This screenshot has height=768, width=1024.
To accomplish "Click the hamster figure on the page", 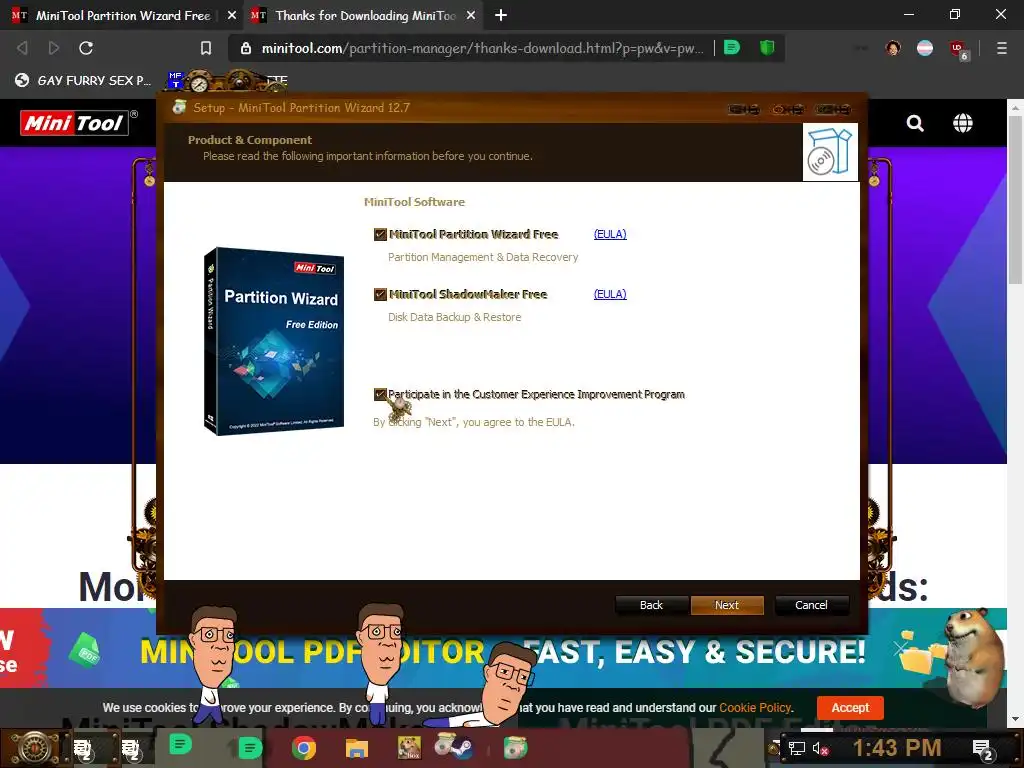I will coord(974,658).
